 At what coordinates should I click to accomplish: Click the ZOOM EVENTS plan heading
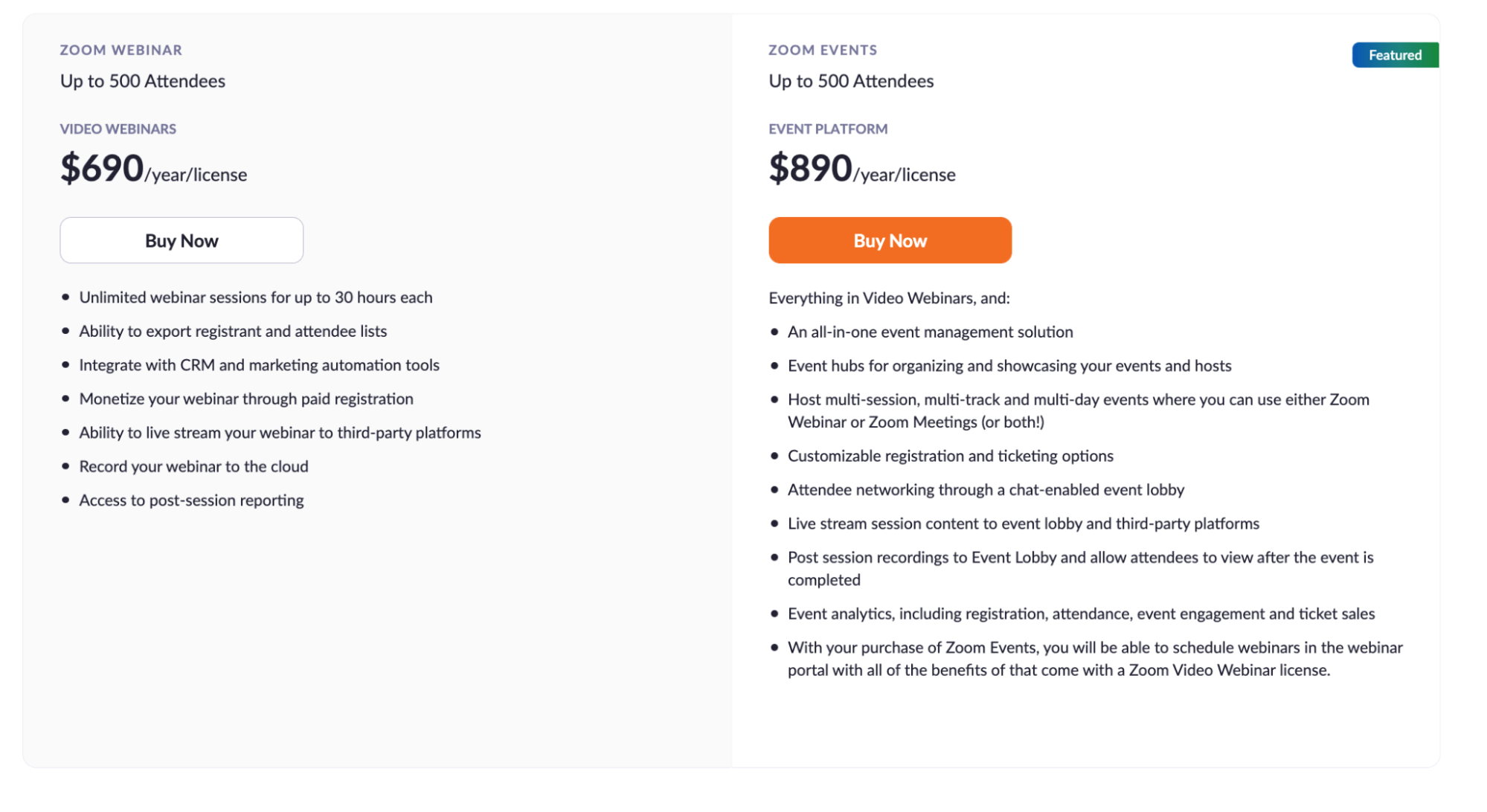click(823, 50)
